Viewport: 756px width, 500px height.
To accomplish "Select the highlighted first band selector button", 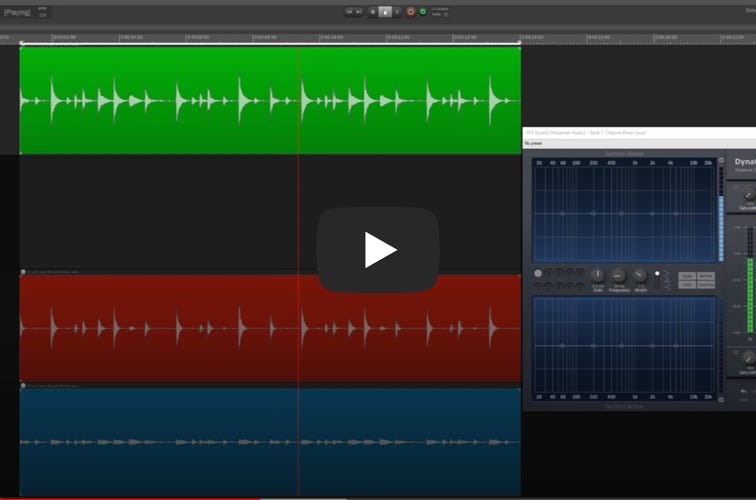I will point(538,273).
